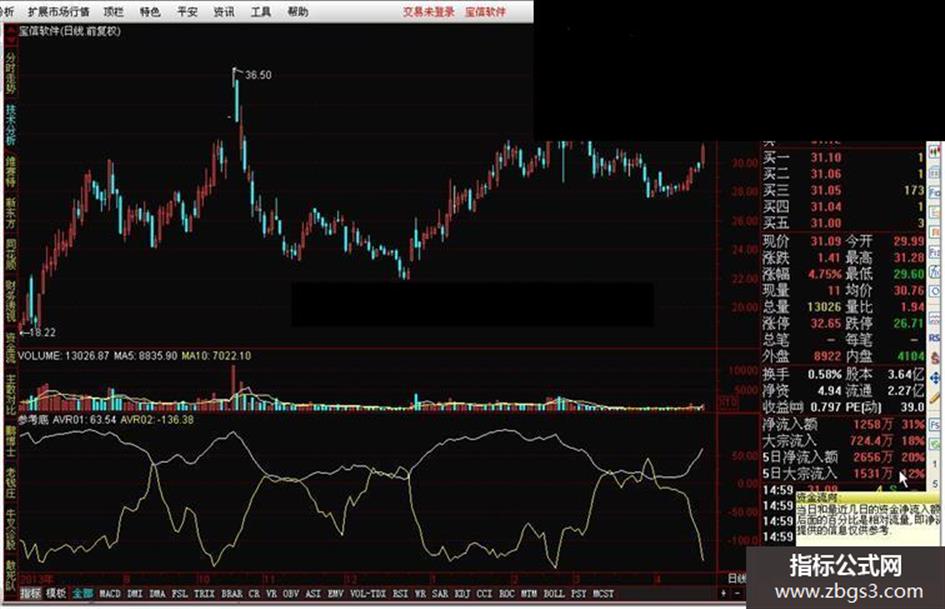Open the 敢死队 sidebar tab

tap(11, 574)
